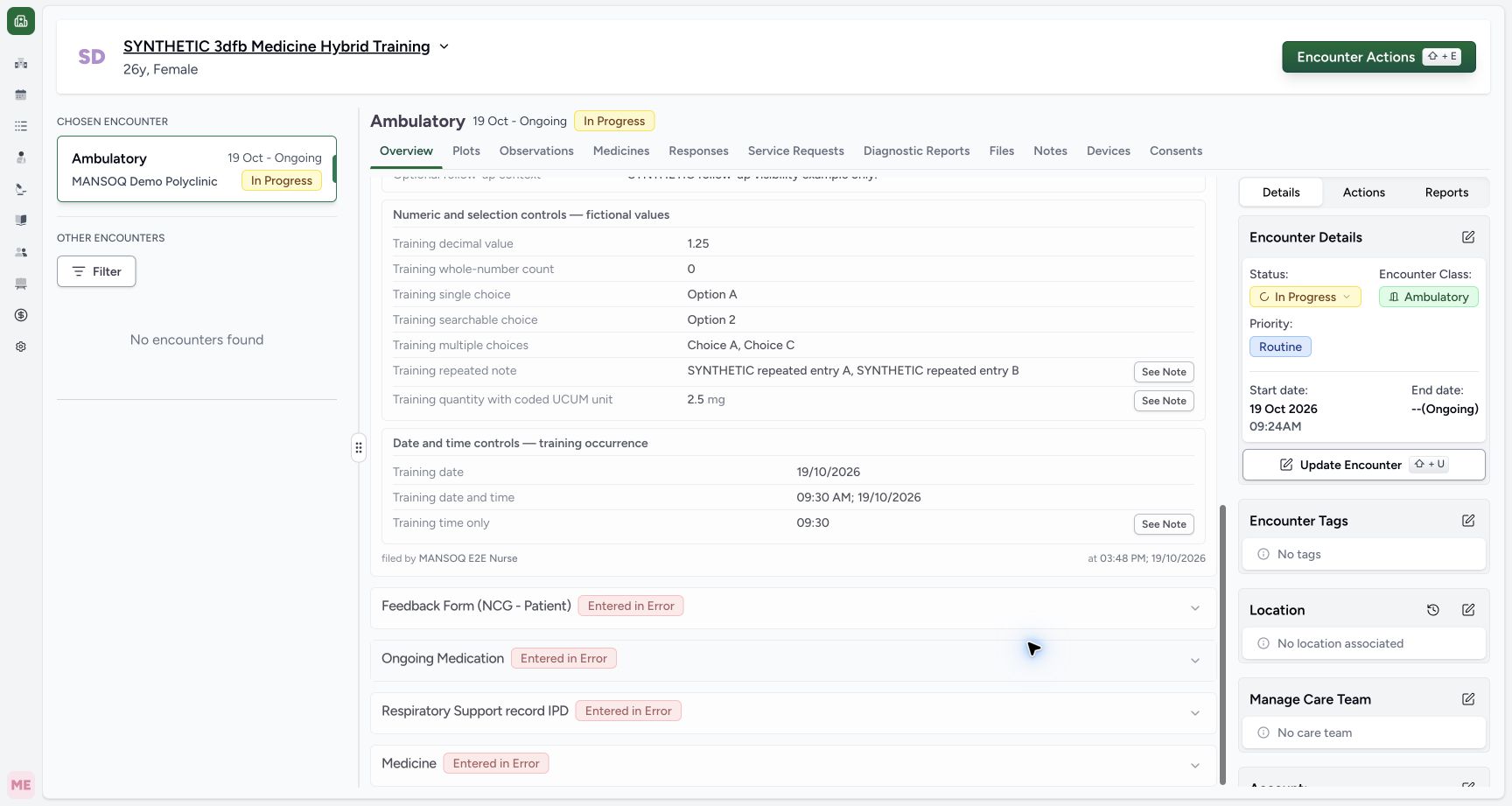This screenshot has height=806, width=1512.
Task: Open the In Progress status dropdown
Action: (1305, 297)
